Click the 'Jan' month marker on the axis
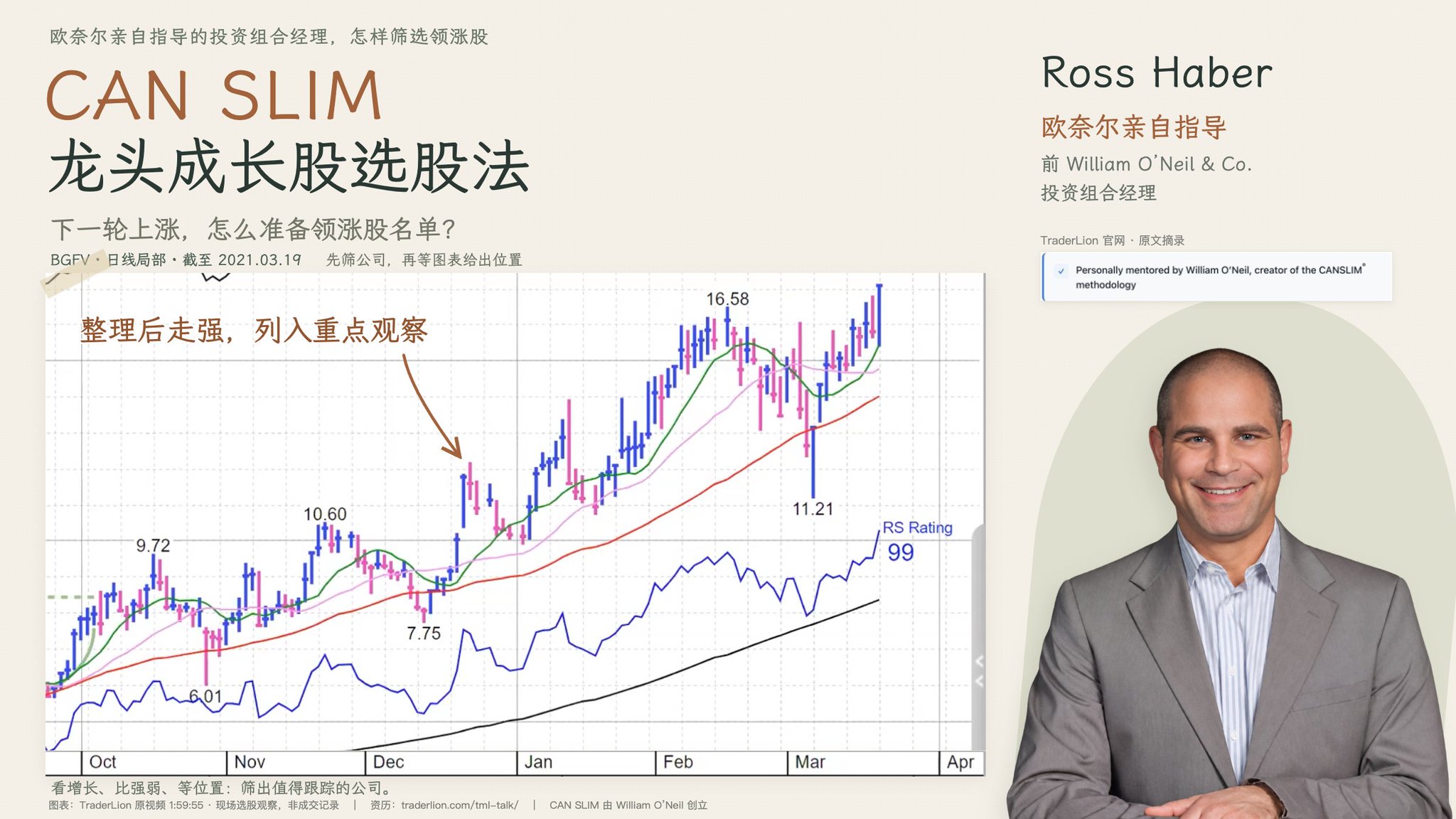1456x819 pixels. [538, 762]
